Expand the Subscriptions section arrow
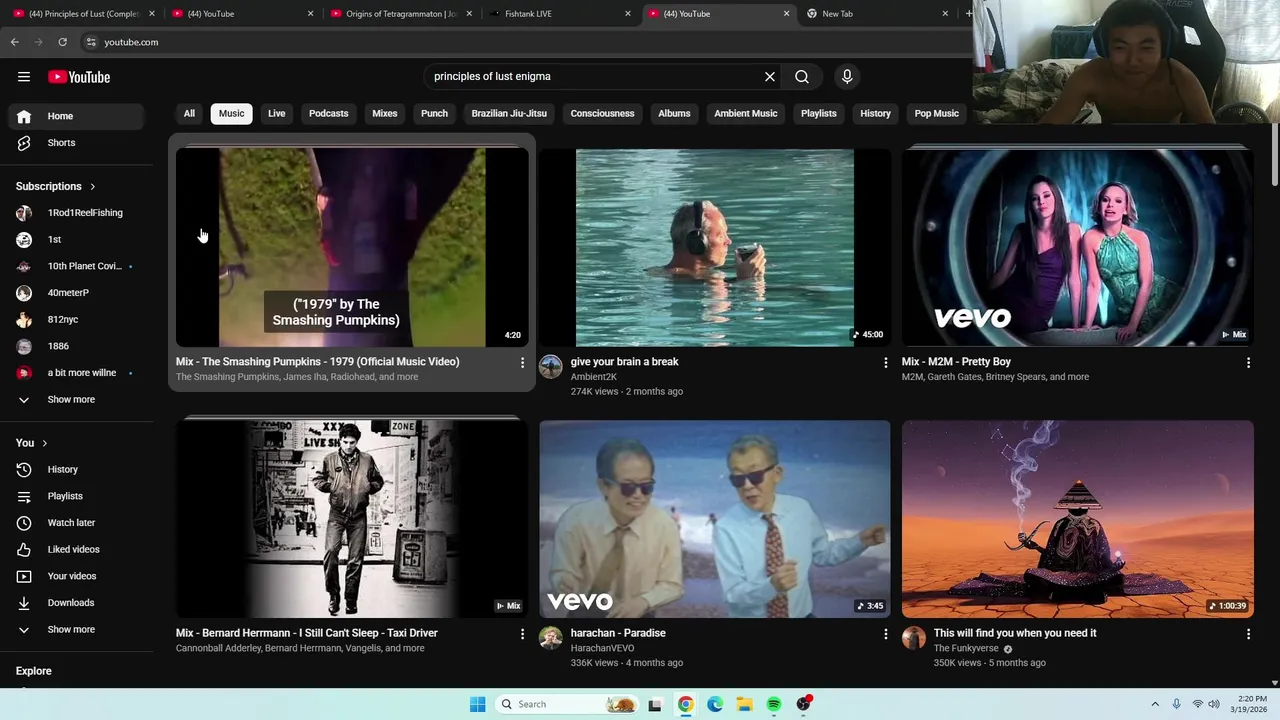Viewport: 1280px width, 720px height. (92, 187)
